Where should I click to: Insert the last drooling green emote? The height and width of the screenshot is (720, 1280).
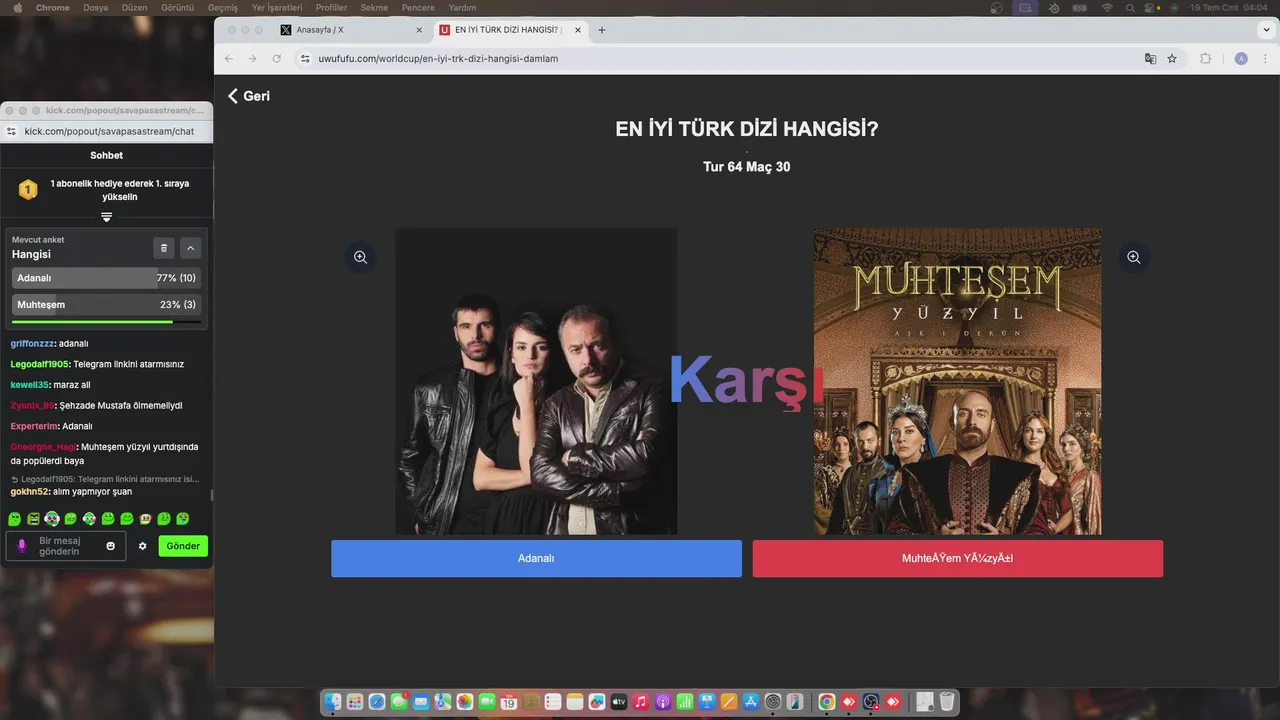[183, 519]
